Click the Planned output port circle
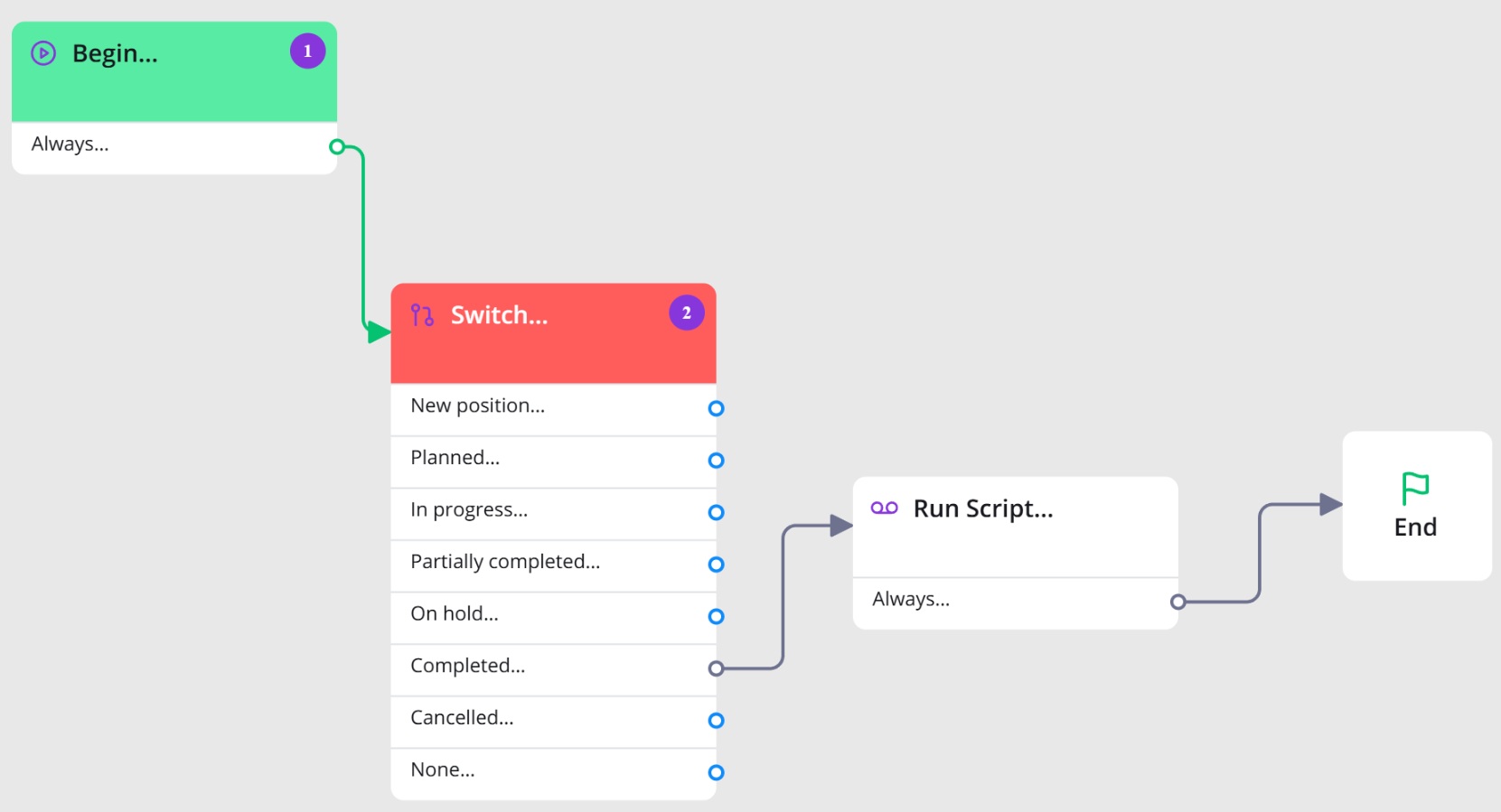Screen dimensions: 1501x812 716,461
